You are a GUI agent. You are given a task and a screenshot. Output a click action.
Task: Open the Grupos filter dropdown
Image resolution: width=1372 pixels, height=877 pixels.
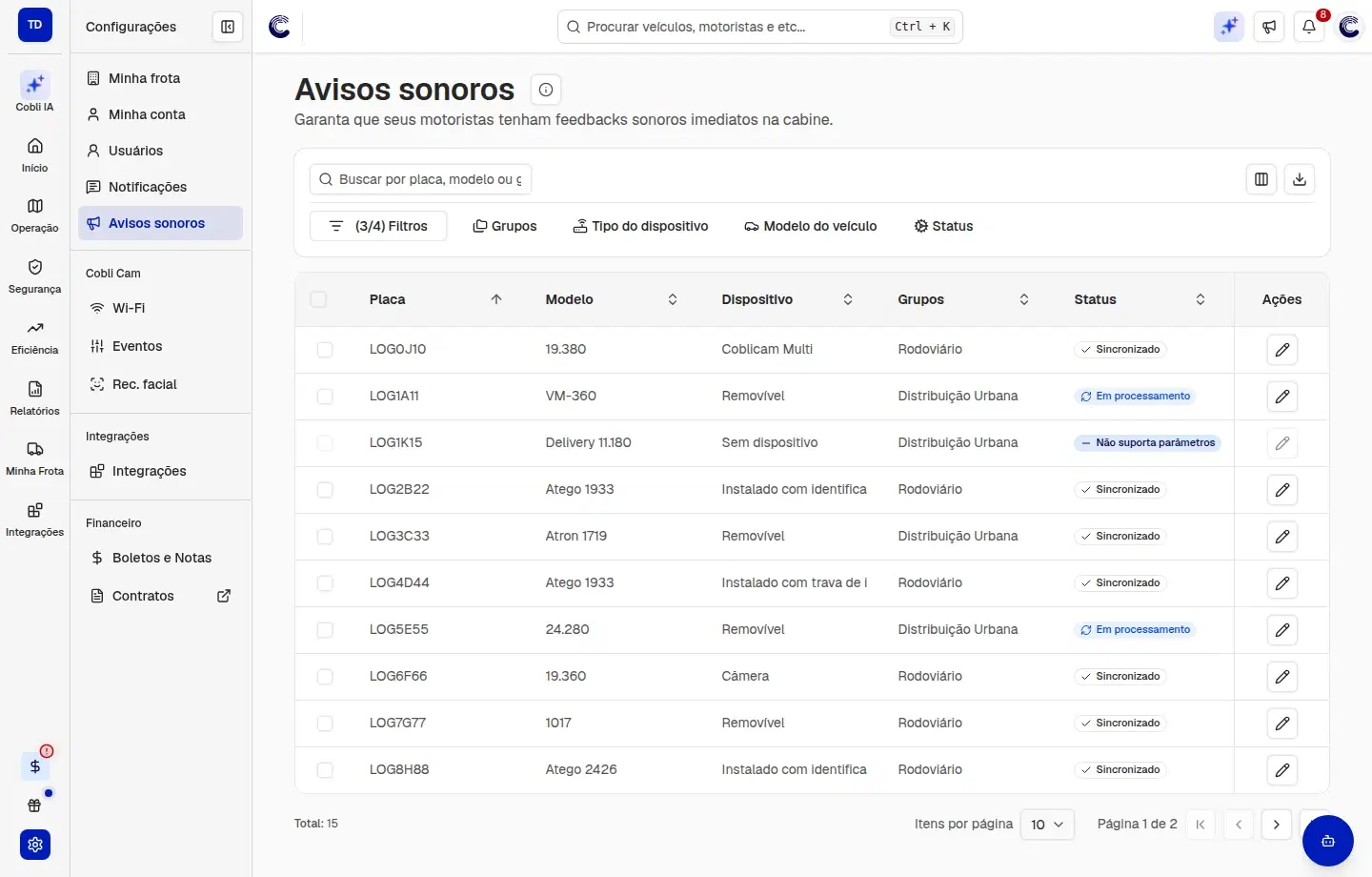point(505,226)
